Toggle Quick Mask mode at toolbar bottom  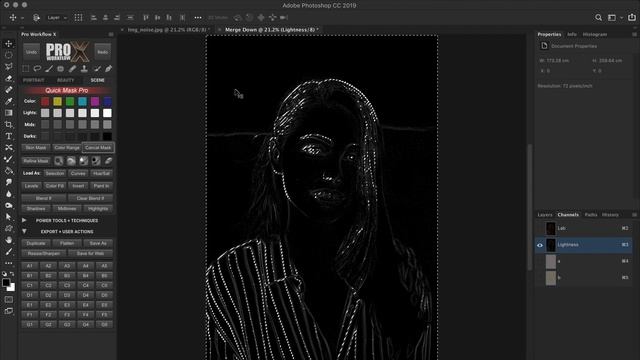[9, 300]
